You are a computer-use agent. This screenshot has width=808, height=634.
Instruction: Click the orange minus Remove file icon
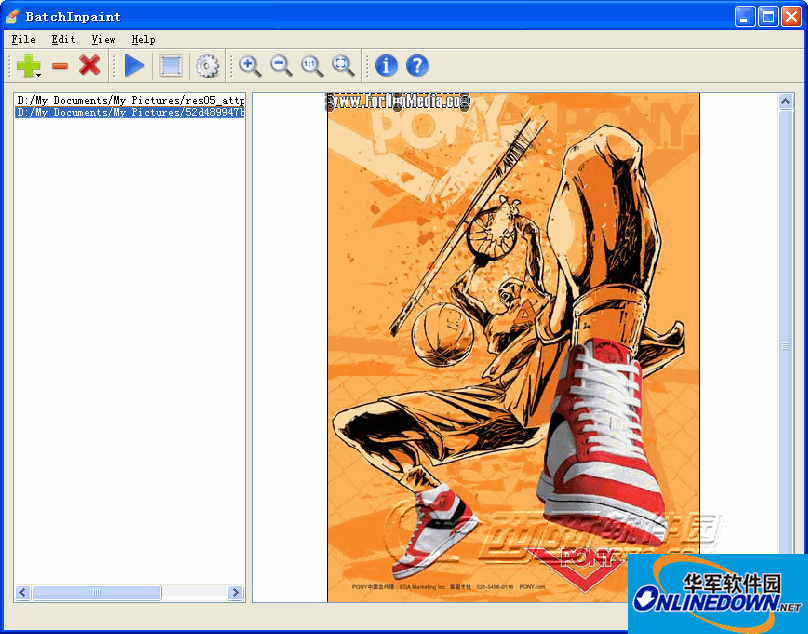(60, 65)
